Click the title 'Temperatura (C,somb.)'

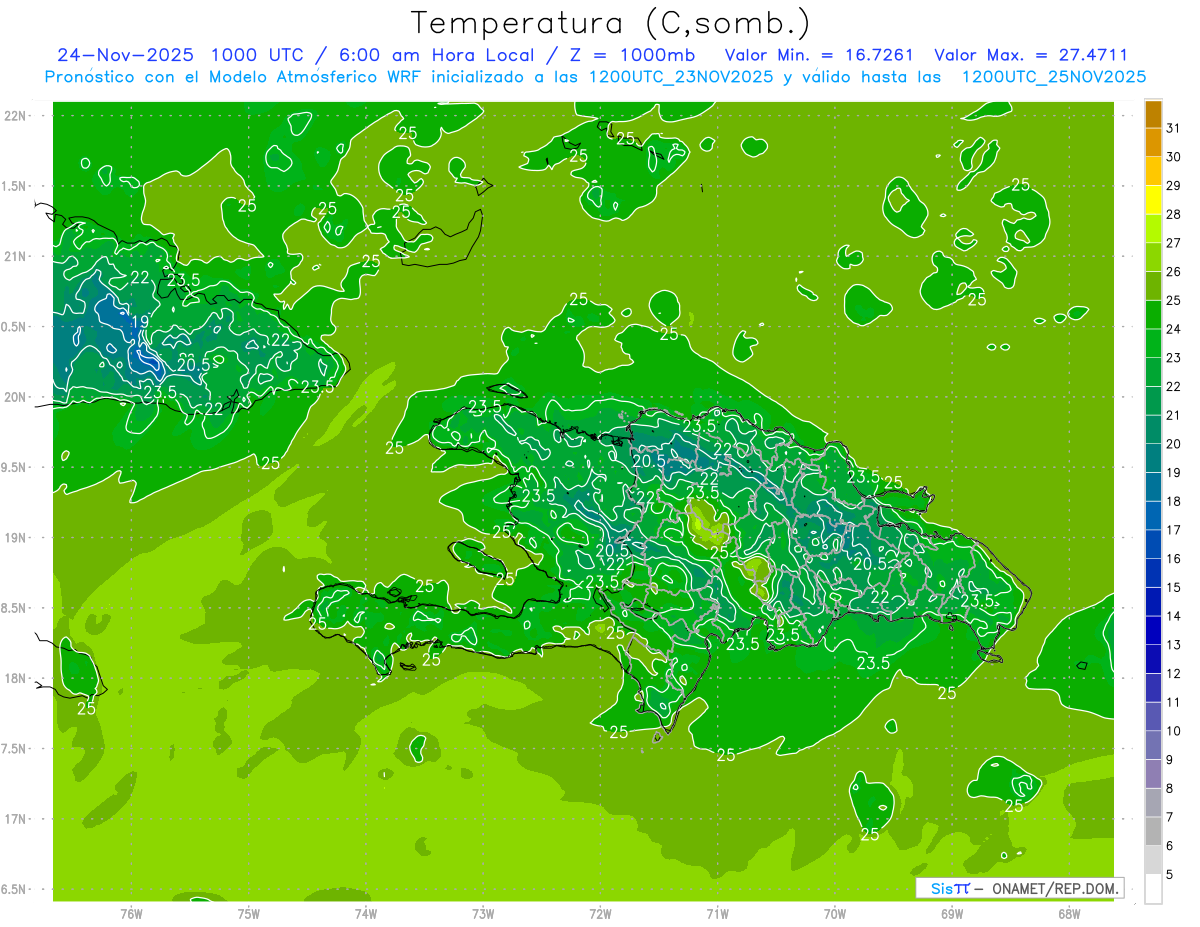[x=611, y=23]
